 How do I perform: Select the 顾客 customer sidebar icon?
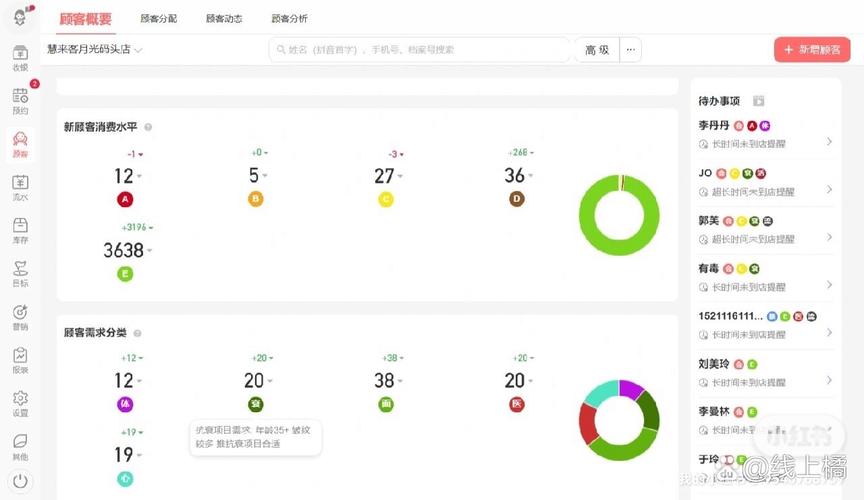click(20, 144)
